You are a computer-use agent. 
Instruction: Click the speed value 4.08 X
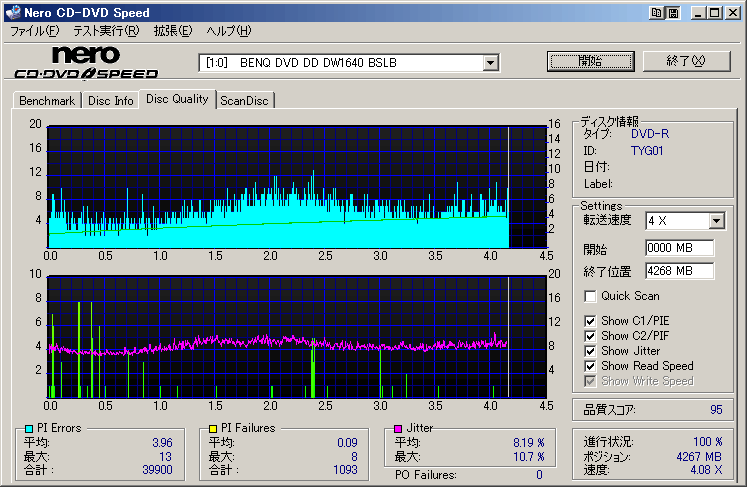(x=706, y=470)
